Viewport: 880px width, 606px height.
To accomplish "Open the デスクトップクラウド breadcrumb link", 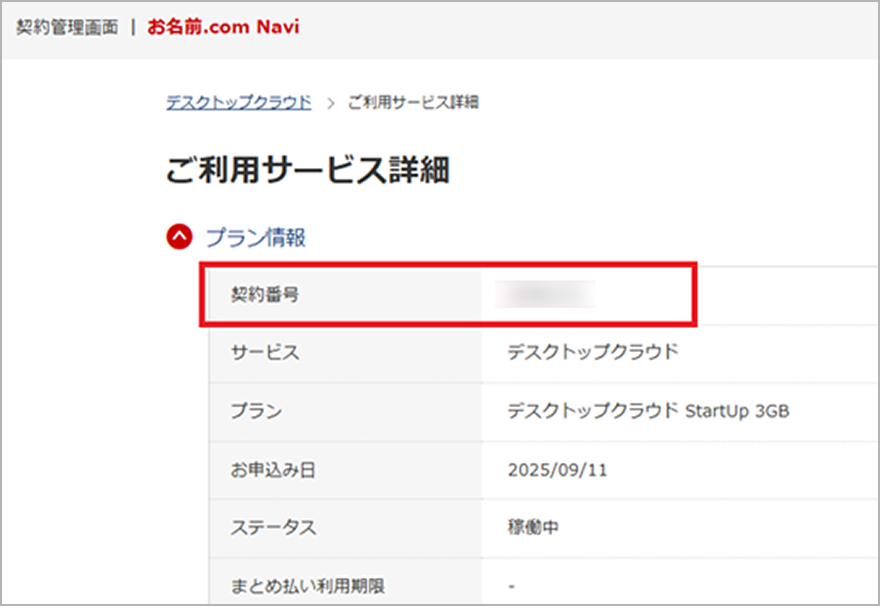I will pyautogui.click(x=238, y=102).
